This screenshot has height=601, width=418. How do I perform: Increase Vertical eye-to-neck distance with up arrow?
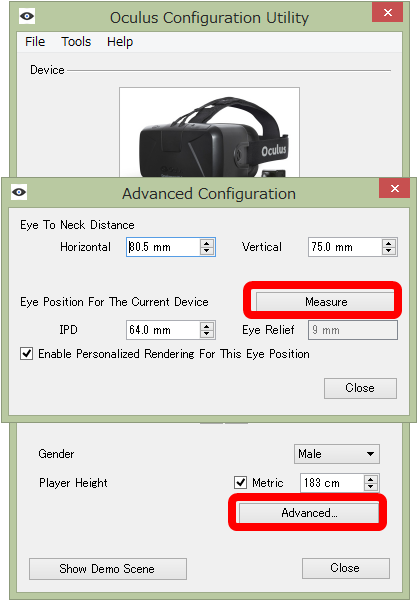click(x=388, y=243)
